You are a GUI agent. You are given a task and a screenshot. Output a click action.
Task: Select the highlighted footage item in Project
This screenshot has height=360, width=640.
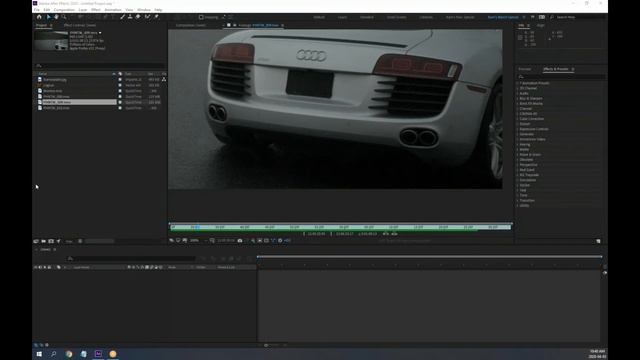point(76,102)
